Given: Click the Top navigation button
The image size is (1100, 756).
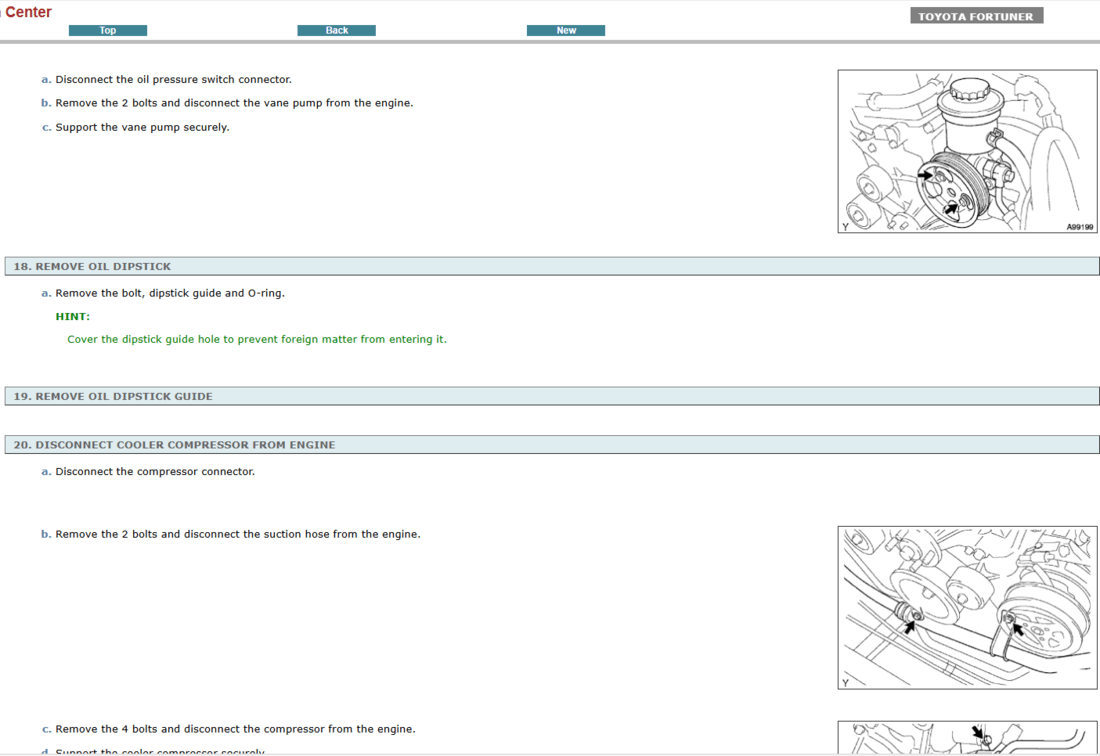Looking at the screenshot, I should (108, 30).
